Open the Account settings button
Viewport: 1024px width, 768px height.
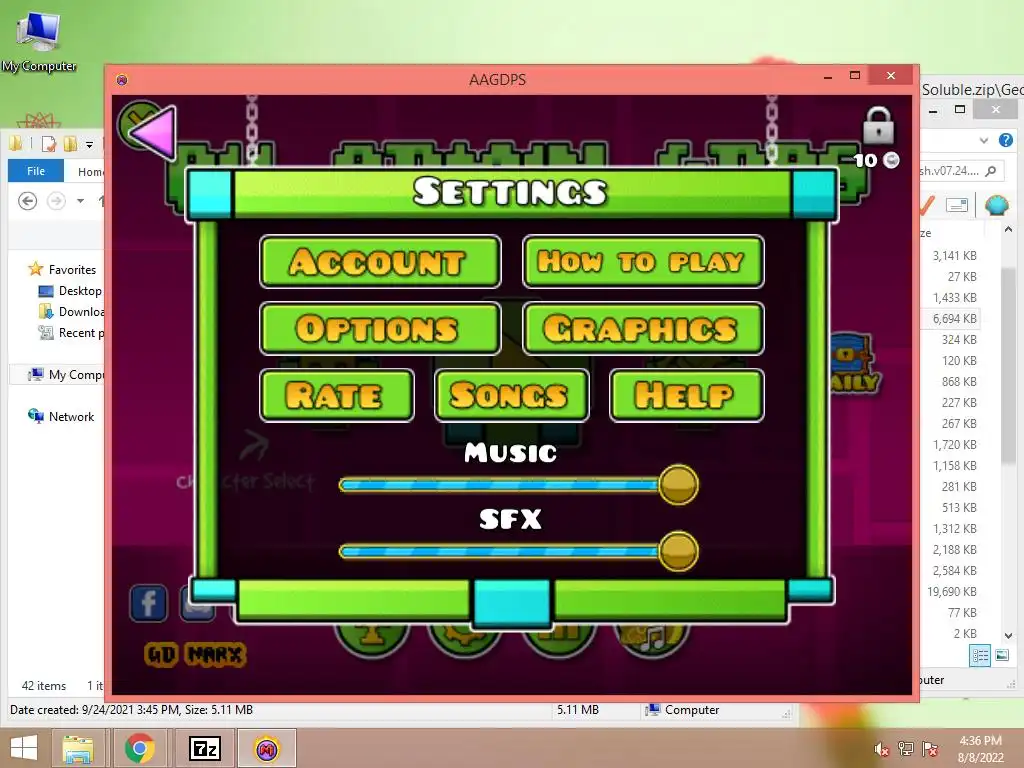pyautogui.click(x=380, y=262)
